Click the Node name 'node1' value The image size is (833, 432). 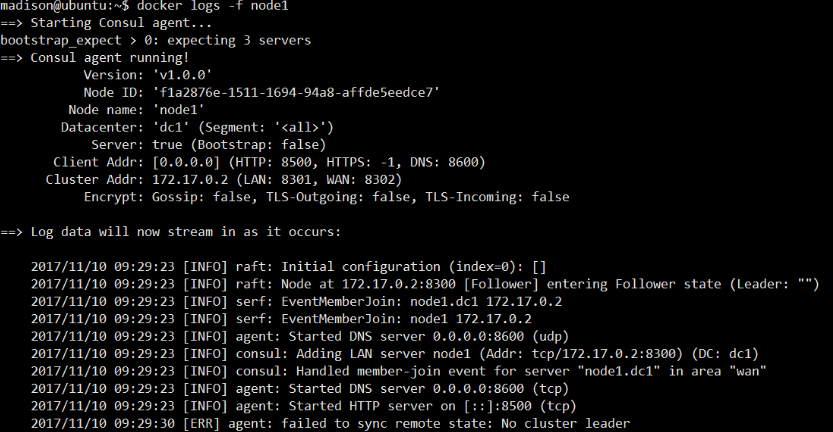pos(178,110)
